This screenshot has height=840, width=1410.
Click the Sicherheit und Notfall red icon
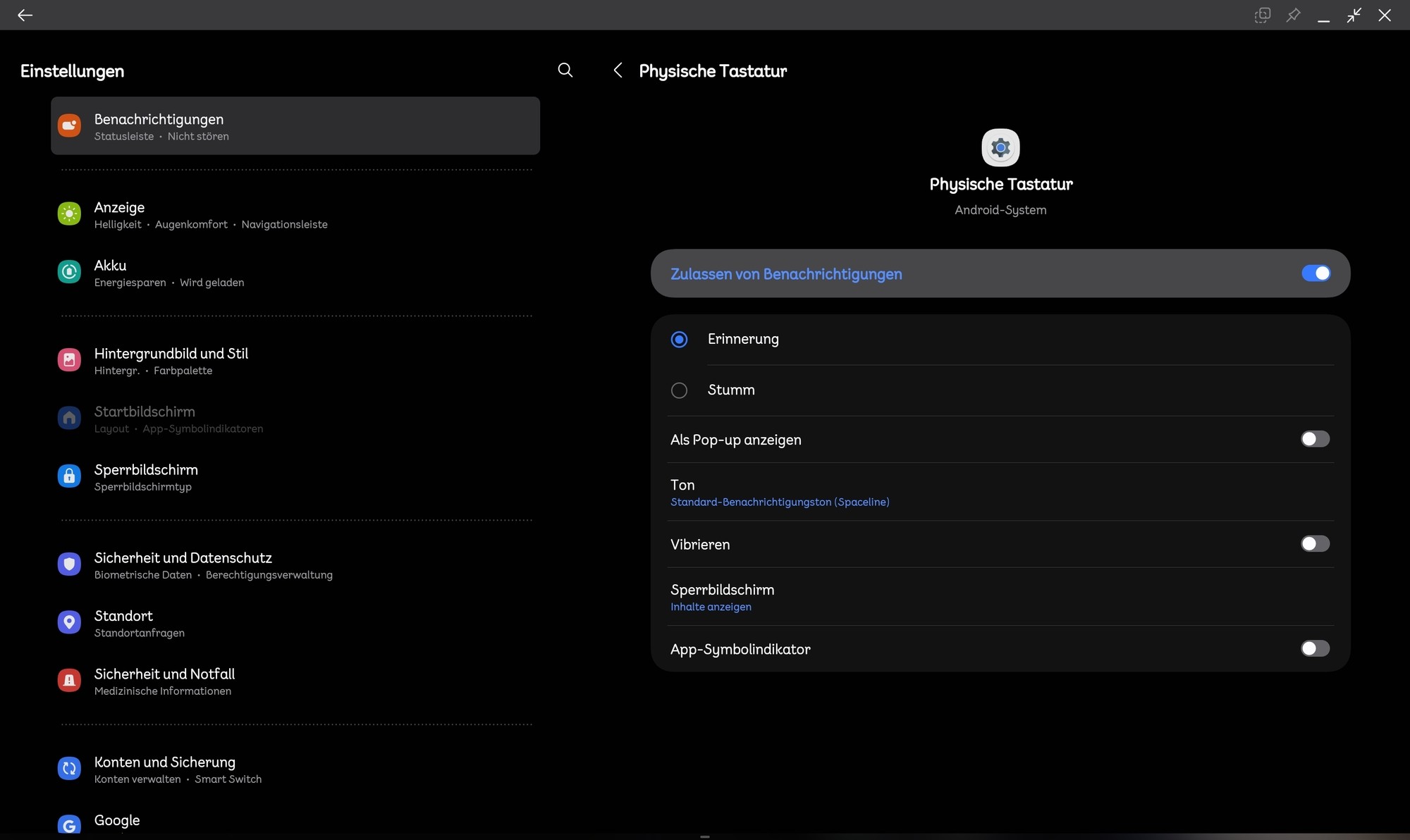(x=69, y=680)
